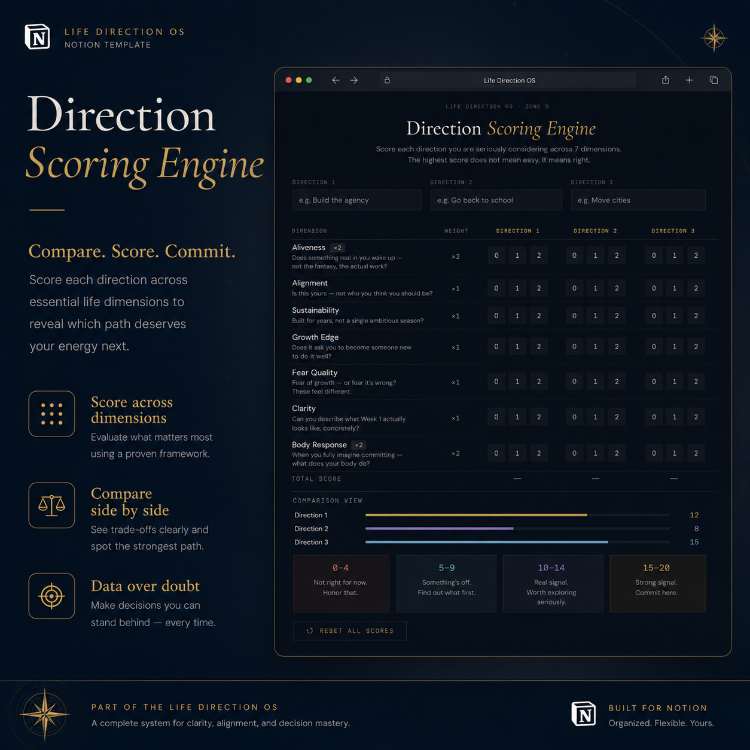The width and height of the screenshot is (750, 750).
Task: Click the 0-4 'Not right for now' card
Action: click(x=341, y=584)
